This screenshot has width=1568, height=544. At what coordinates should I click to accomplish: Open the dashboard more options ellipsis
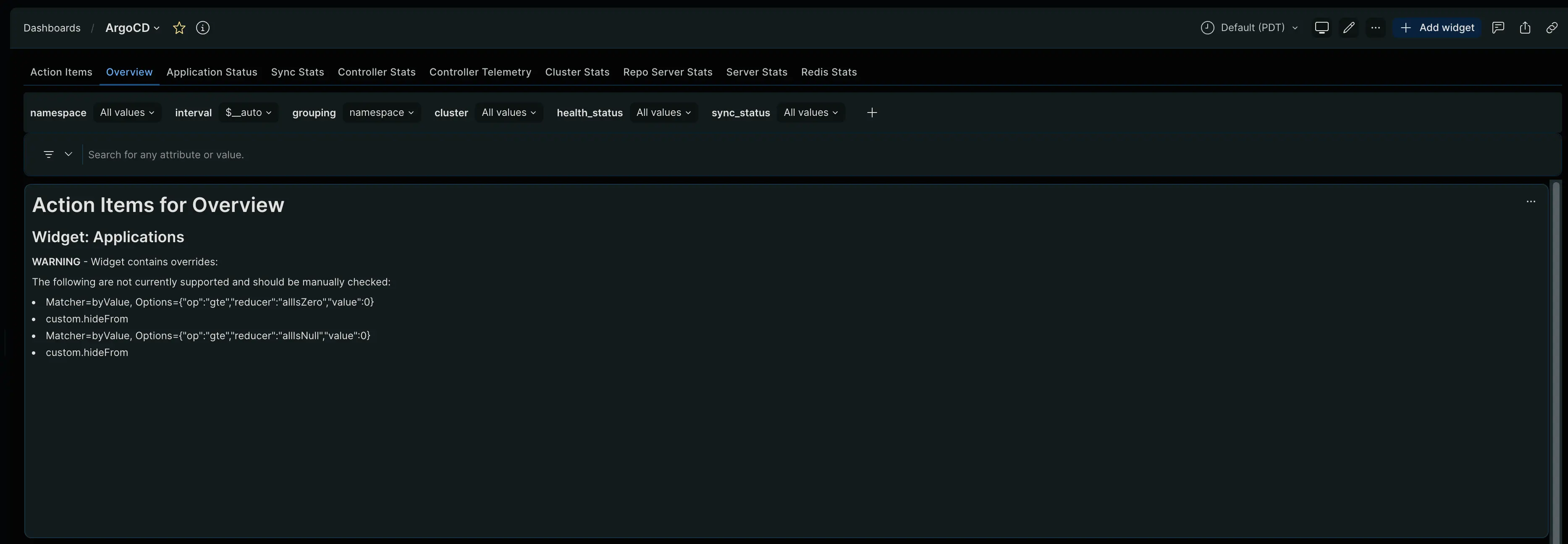click(1376, 28)
